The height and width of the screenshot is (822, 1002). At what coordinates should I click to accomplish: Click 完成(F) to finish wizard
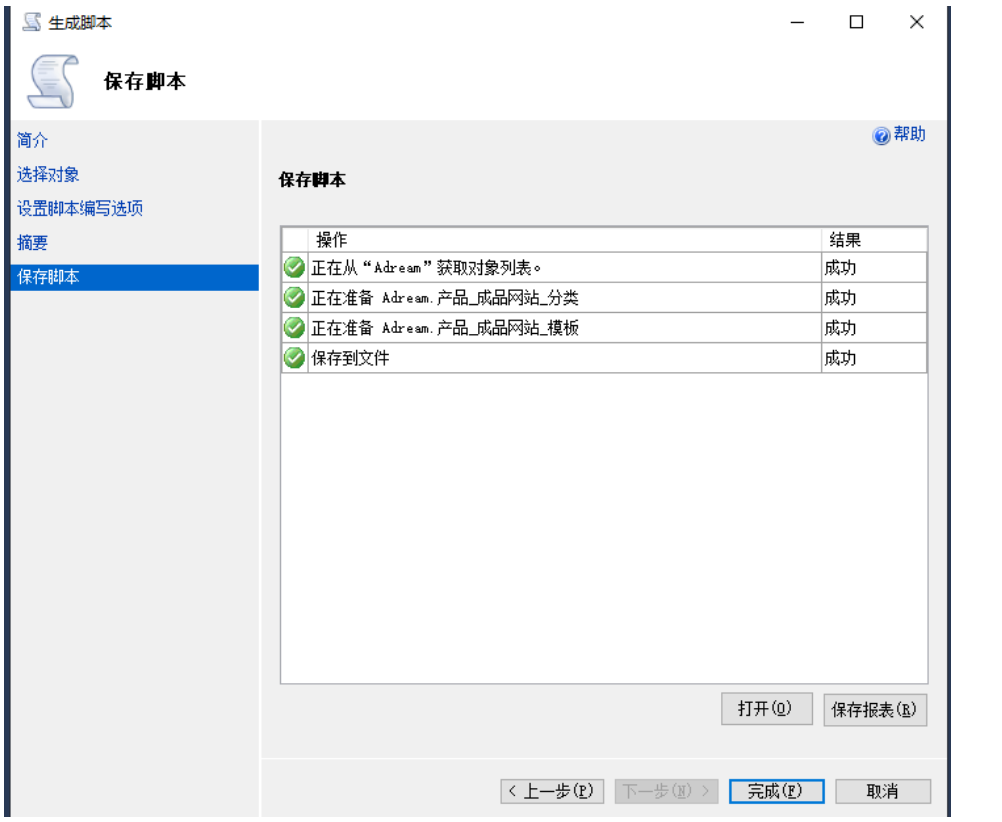coord(776,791)
